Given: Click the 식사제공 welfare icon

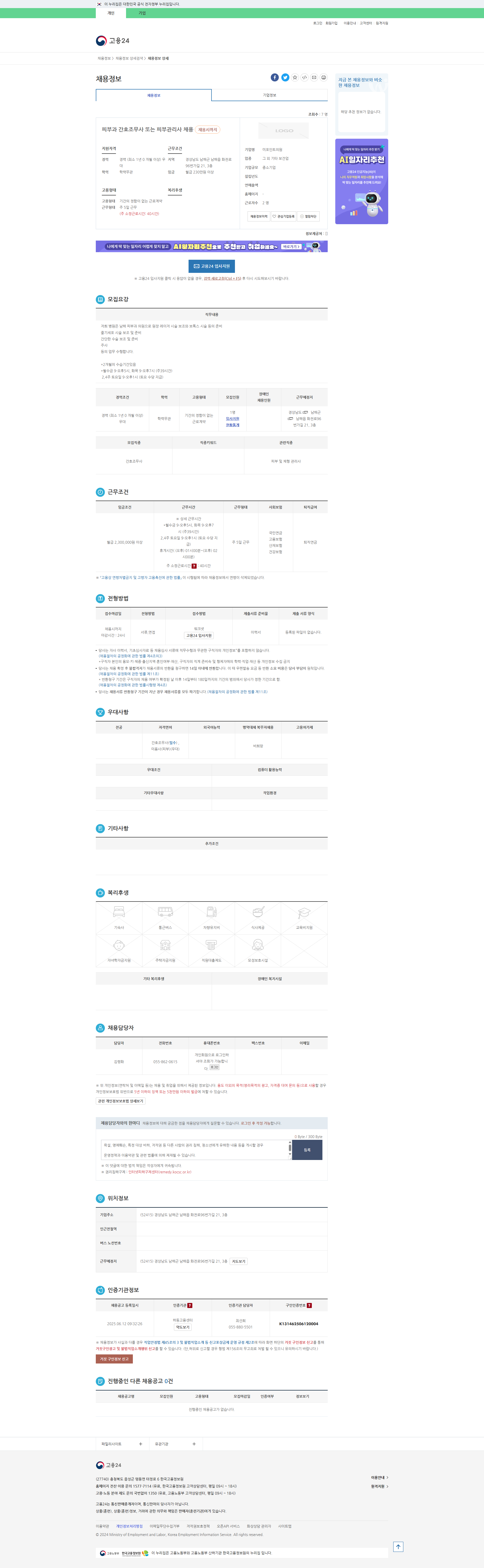Looking at the screenshot, I should (258, 912).
